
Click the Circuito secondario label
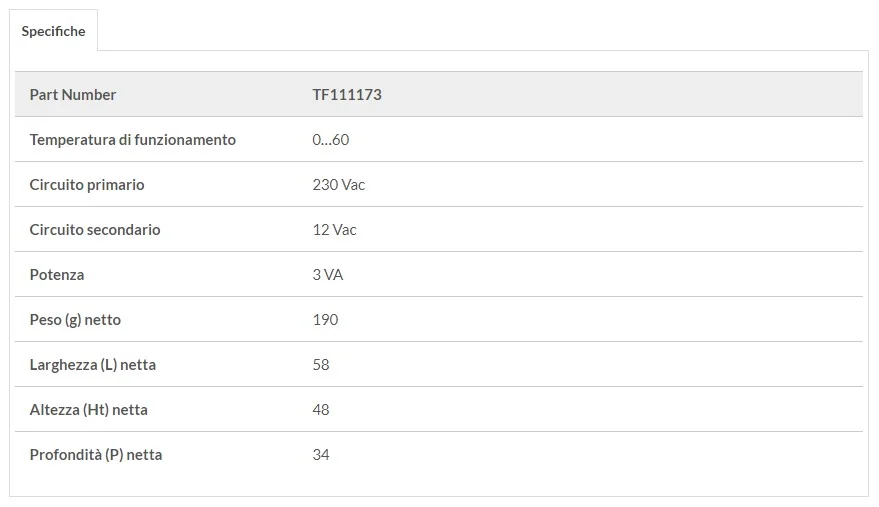point(95,230)
